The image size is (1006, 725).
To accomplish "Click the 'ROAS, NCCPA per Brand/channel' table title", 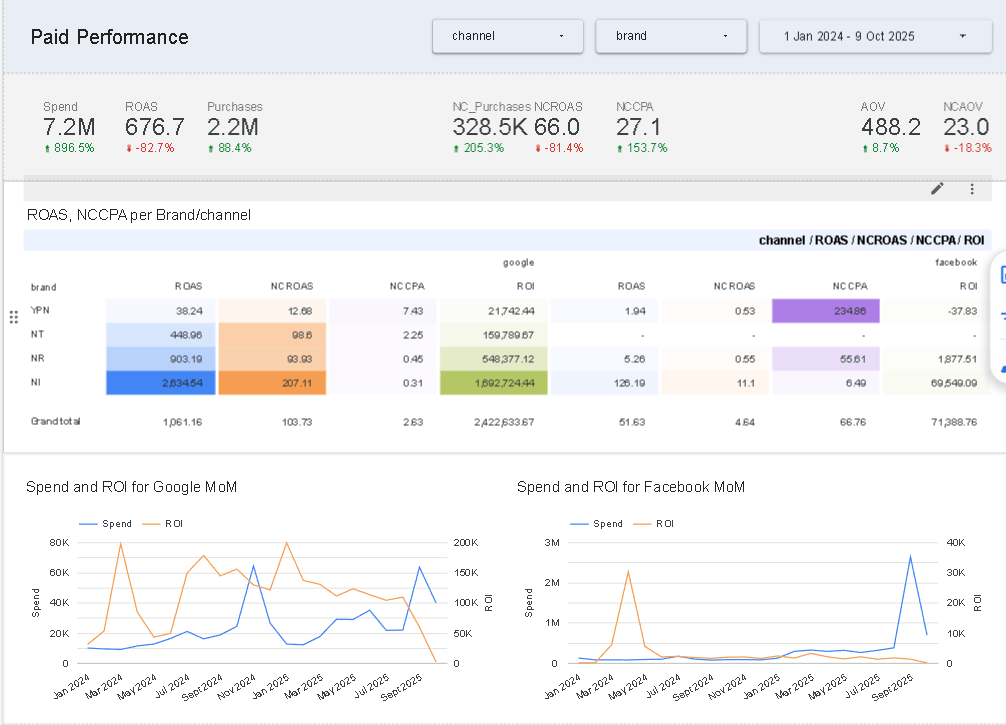I will [139, 215].
